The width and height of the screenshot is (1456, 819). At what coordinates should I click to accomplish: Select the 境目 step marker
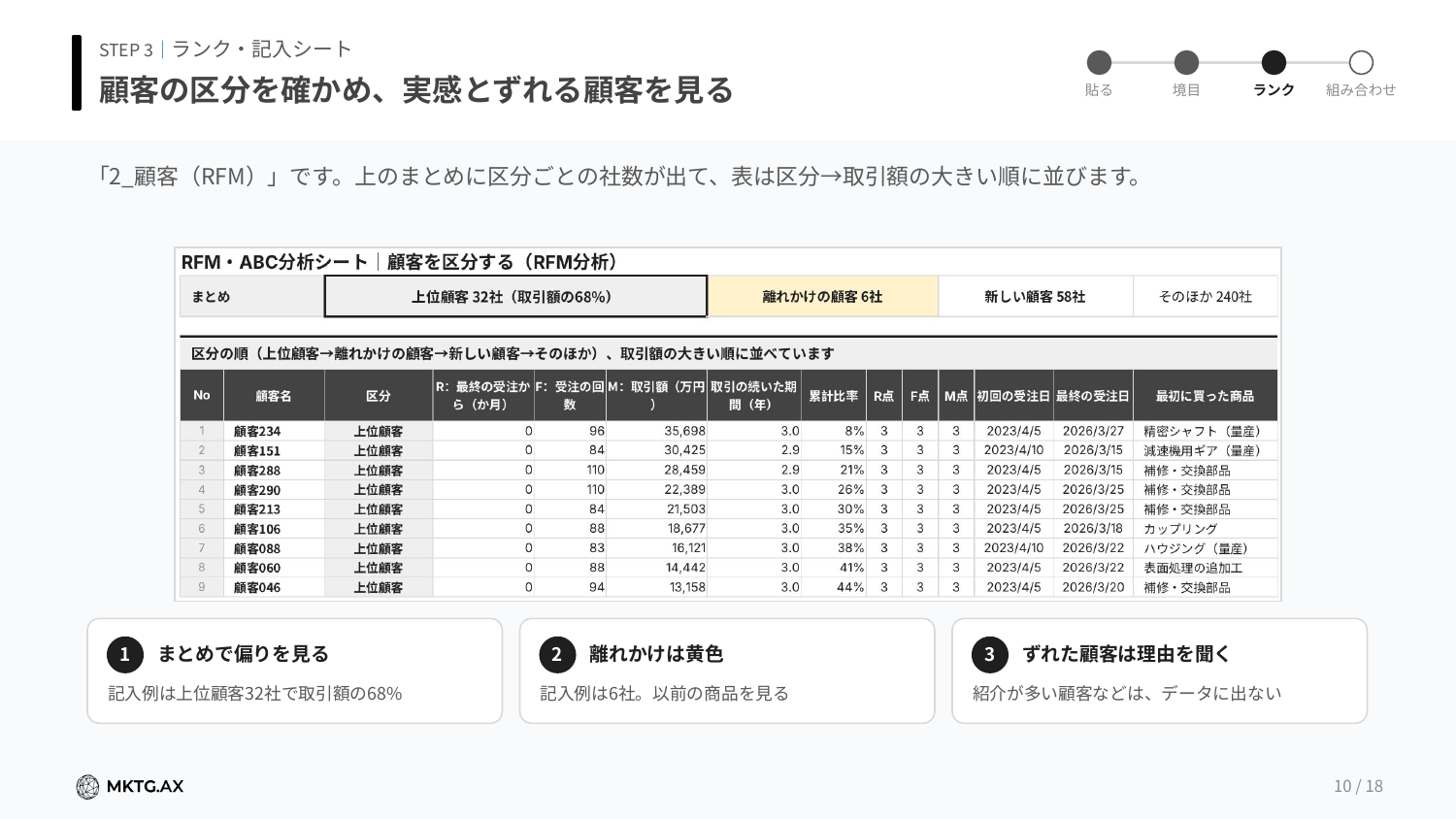pyautogui.click(x=1186, y=63)
